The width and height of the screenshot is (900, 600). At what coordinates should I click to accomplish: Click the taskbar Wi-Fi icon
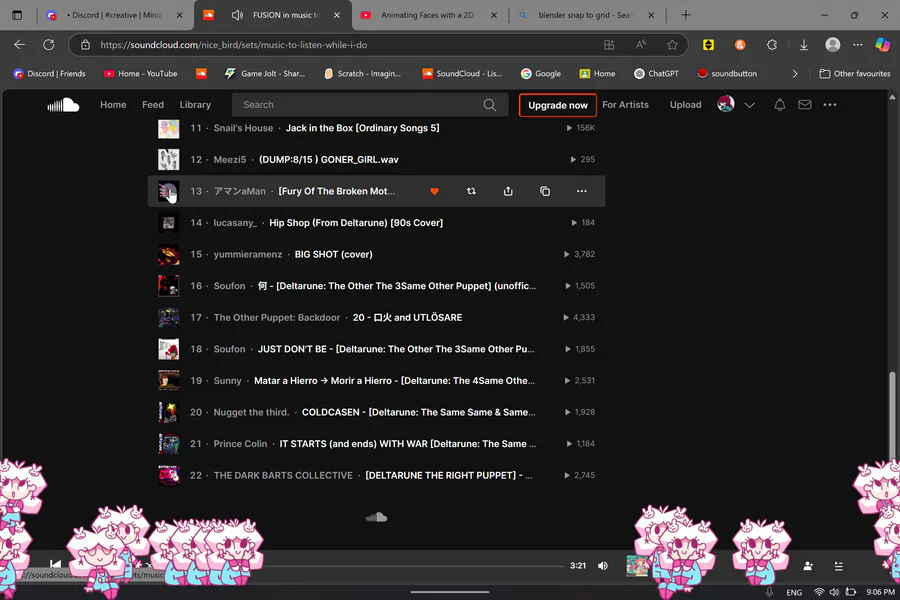pos(819,592)
